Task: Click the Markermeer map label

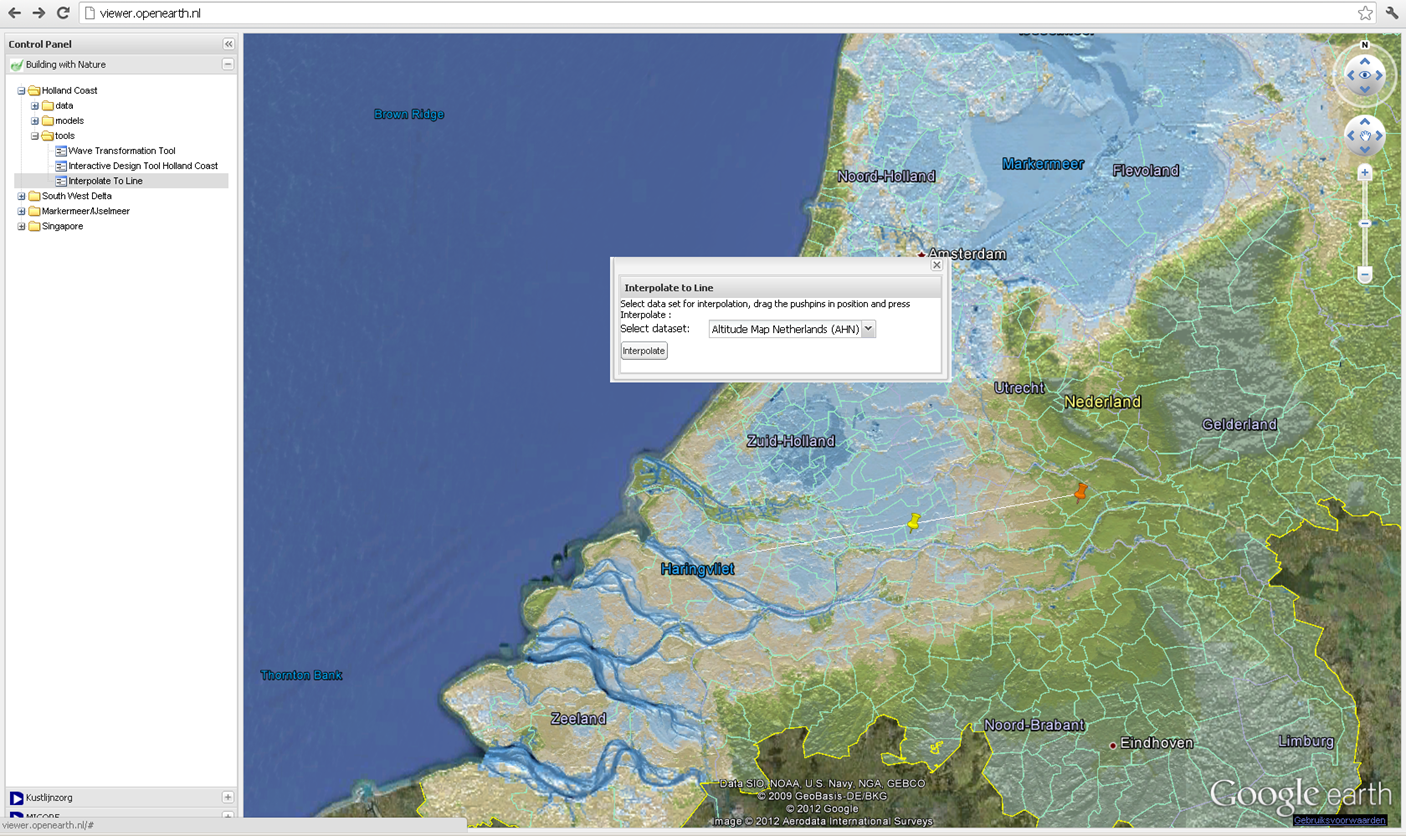Action: pos(1043,163)
